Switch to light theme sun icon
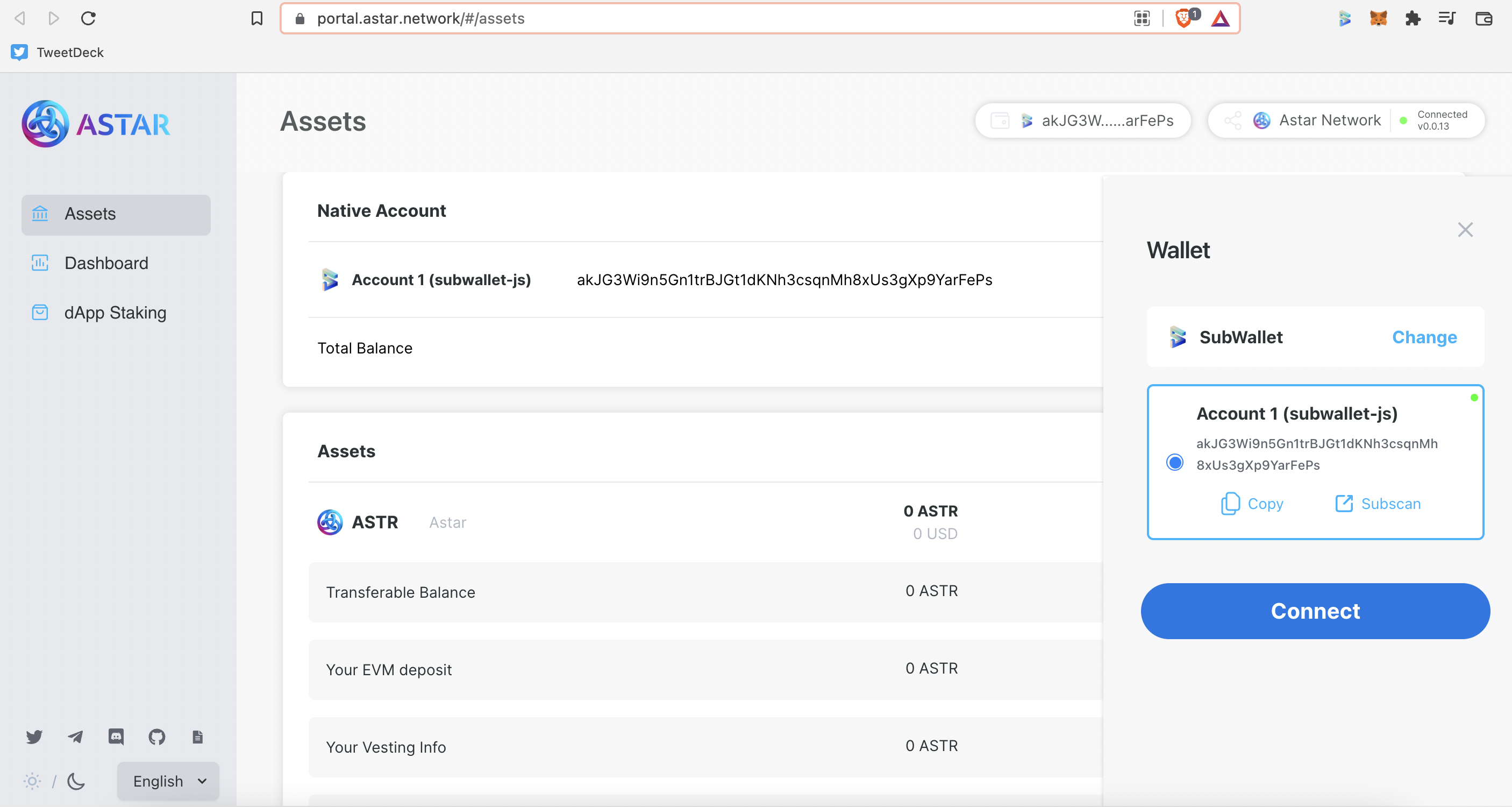Viewport: 1512px width, 807px height. coord(32,781)
